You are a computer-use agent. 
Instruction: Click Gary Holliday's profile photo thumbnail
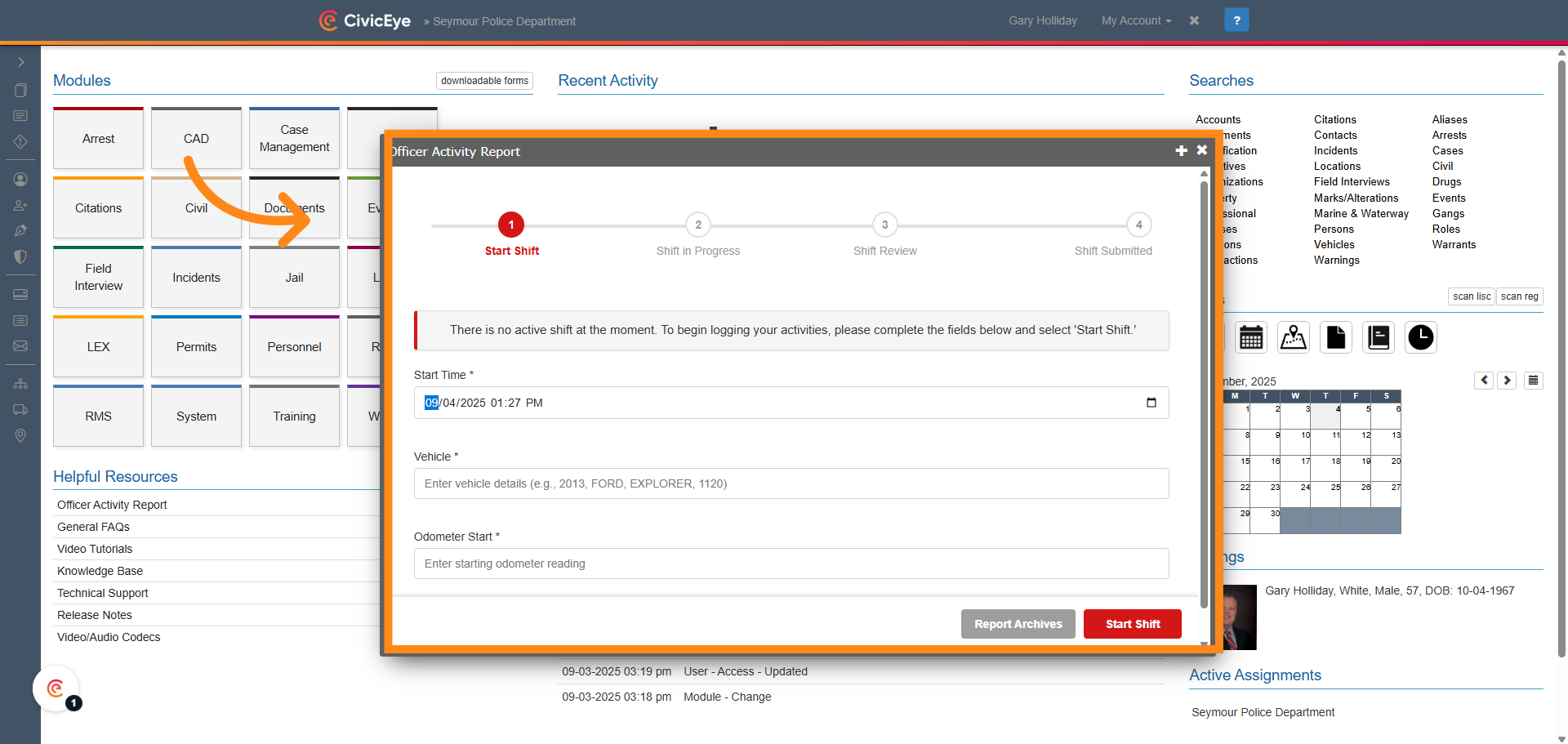coord(1240,617)
